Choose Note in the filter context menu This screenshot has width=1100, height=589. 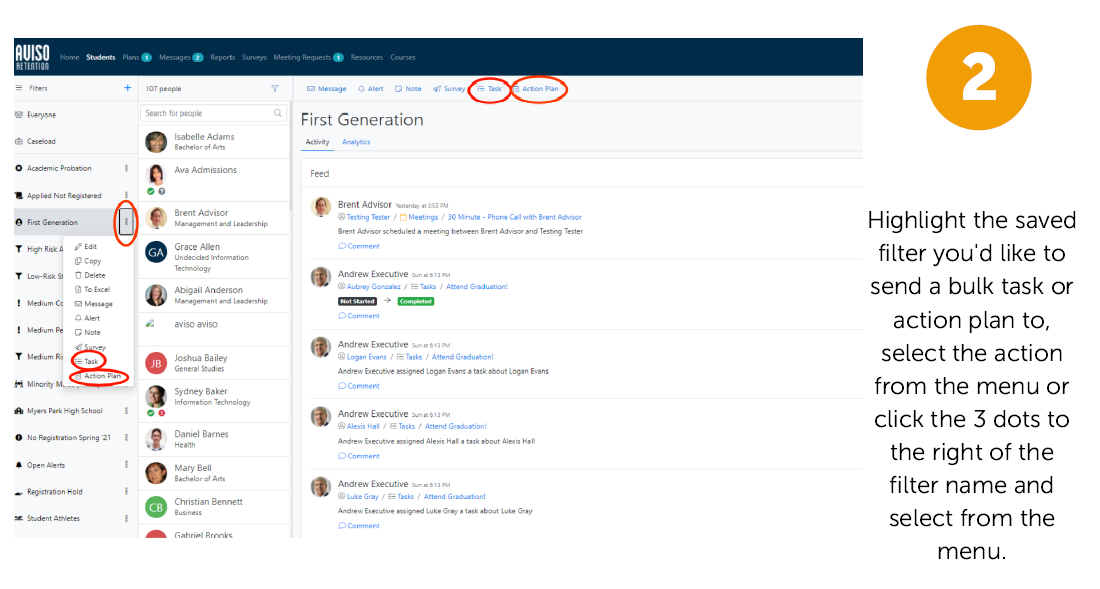(88, 332)
